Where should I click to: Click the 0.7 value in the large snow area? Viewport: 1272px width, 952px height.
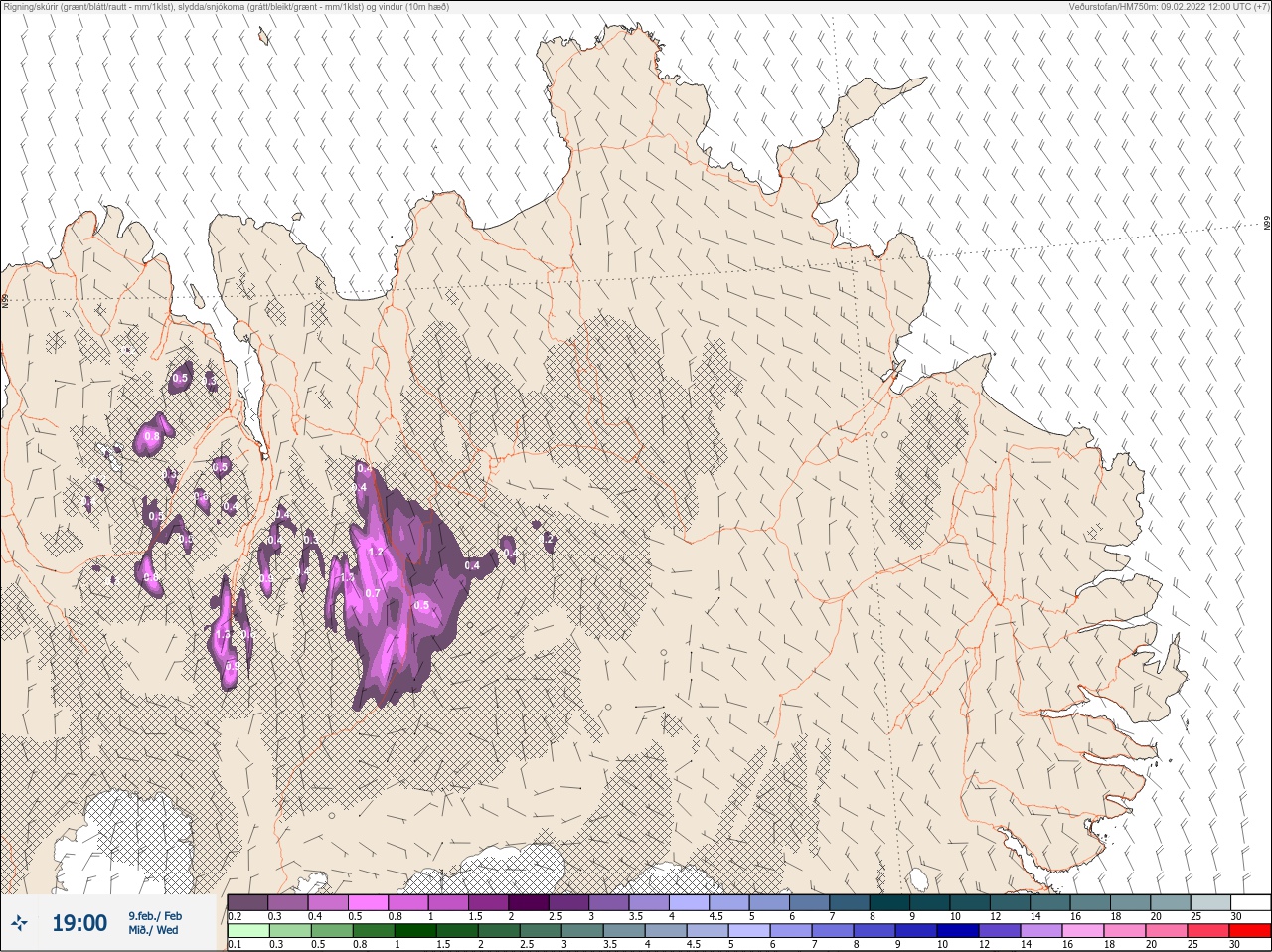pos(373,593)
